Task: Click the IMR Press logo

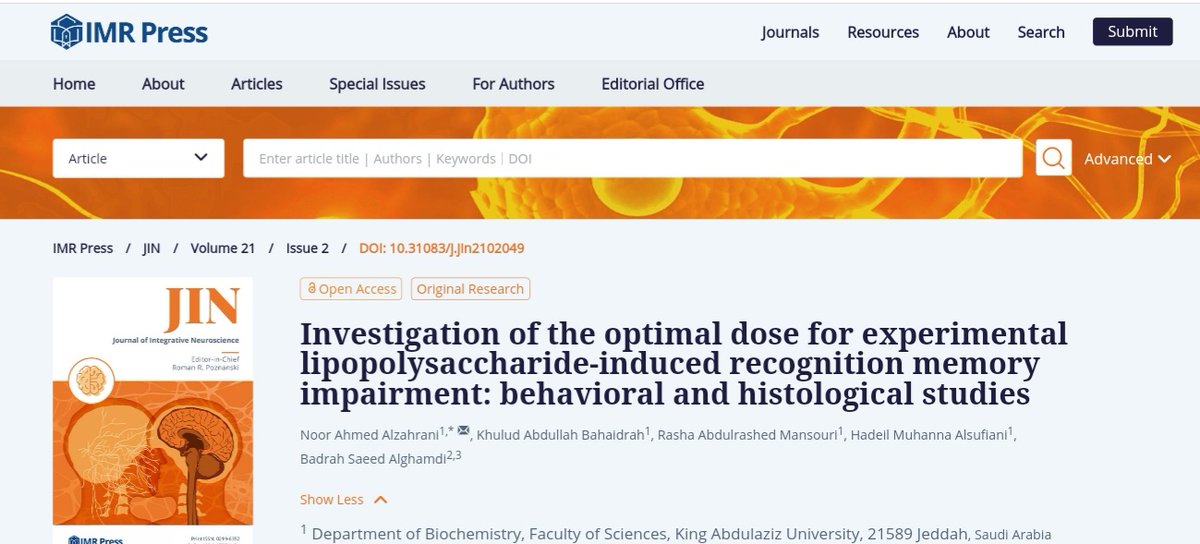Action: click(129, 32)
